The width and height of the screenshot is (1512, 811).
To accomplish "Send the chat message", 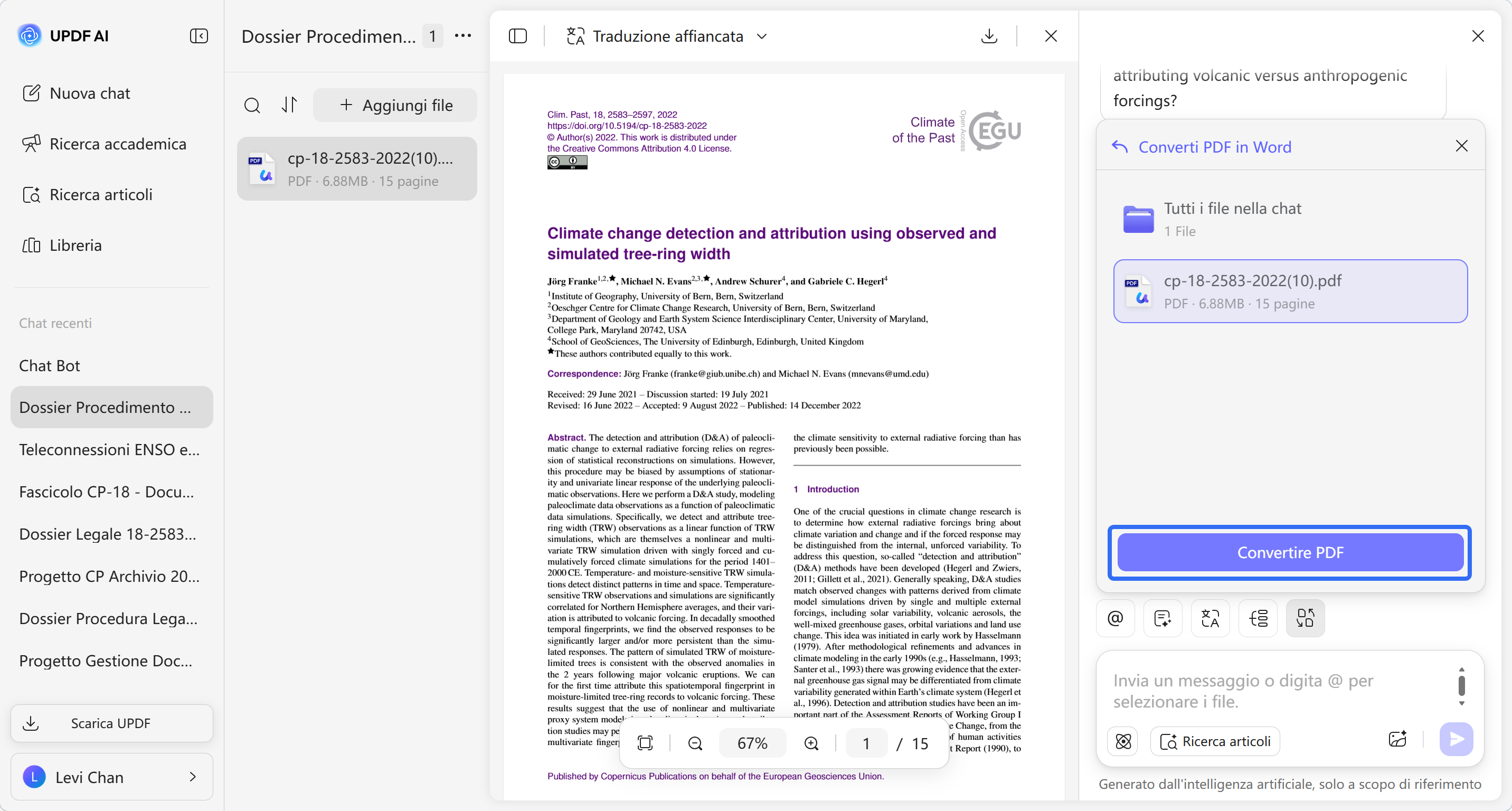I will [1456, 739].
